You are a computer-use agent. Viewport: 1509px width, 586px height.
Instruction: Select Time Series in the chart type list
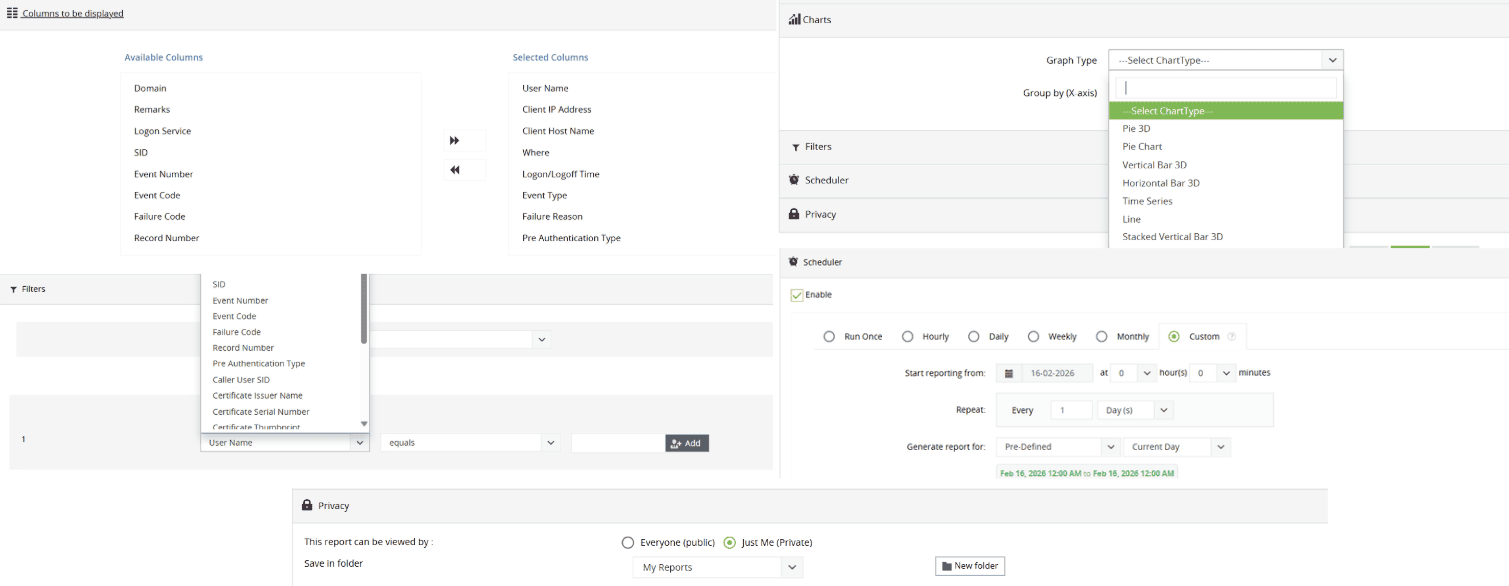1147,200
